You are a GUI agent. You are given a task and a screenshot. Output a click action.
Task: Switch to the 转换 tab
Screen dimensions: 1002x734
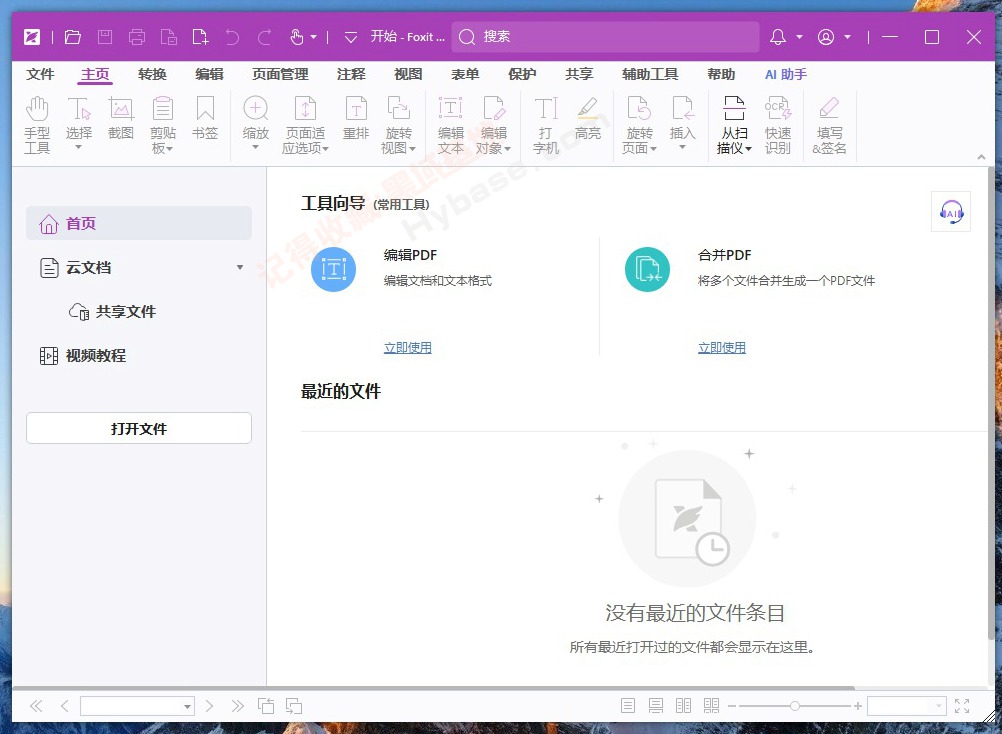152,74
